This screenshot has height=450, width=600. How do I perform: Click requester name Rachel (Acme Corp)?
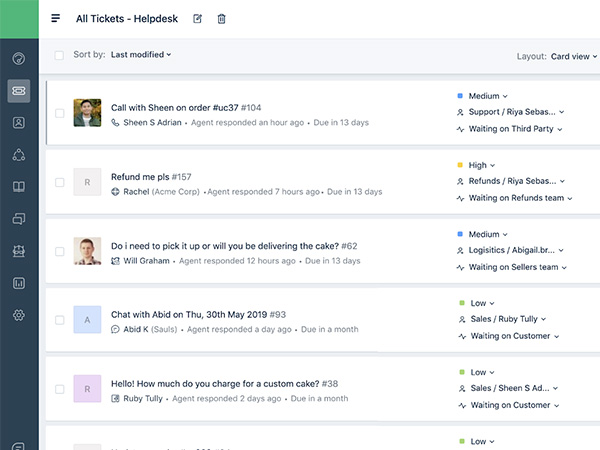(161, 192)
